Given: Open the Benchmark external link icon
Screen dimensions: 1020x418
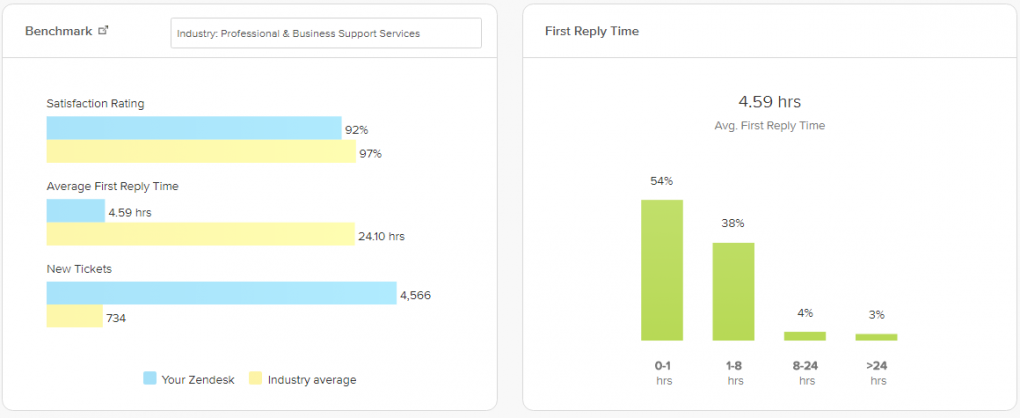Looking at the screenshot, I should click(x=103, y=30).
